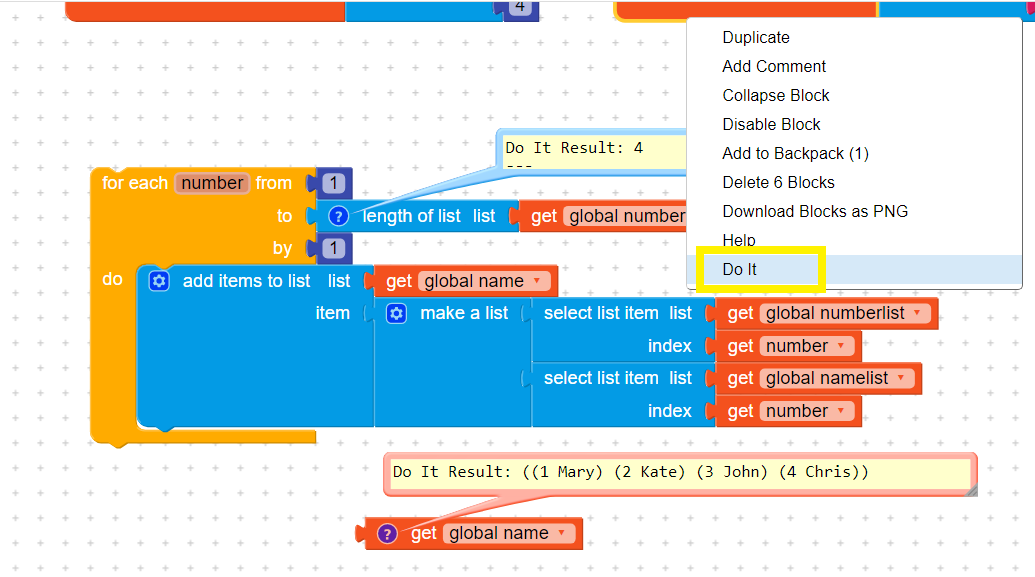
Task: Click the 'from' value 1 number block
Action: click(333, 183)
